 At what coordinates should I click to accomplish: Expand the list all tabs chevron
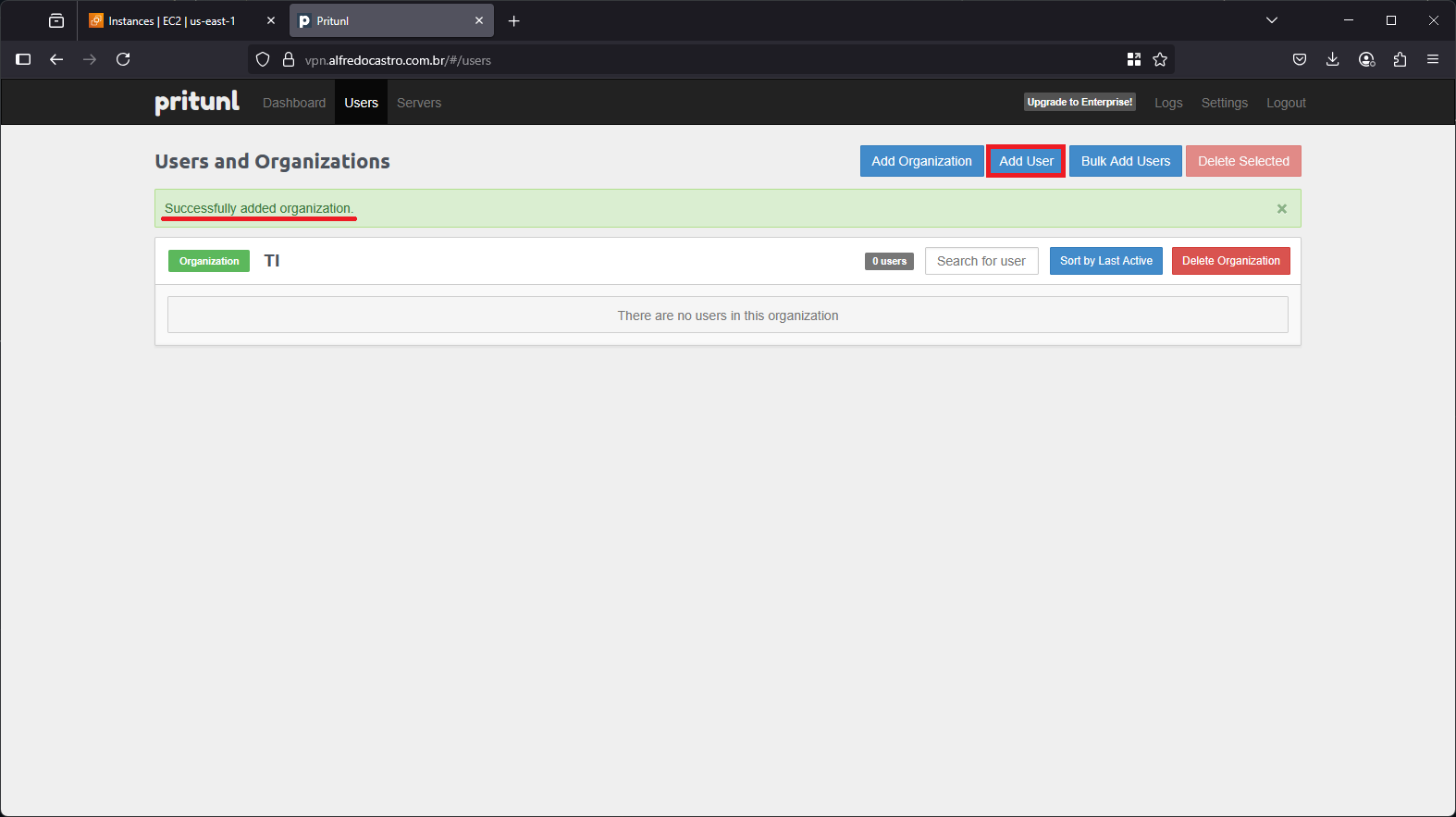pyautogui.click(x=1272, y=20)
